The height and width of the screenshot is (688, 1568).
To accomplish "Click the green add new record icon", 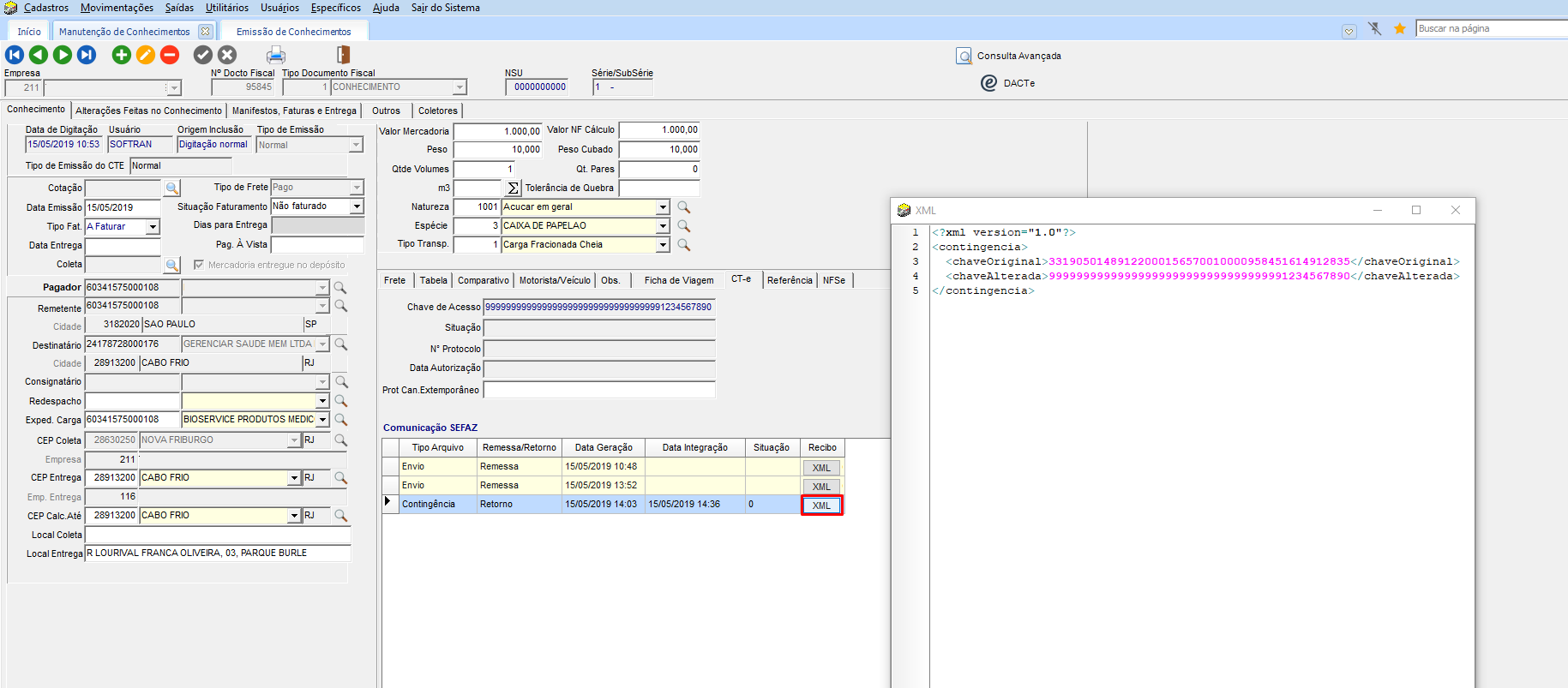I will 122,55.
